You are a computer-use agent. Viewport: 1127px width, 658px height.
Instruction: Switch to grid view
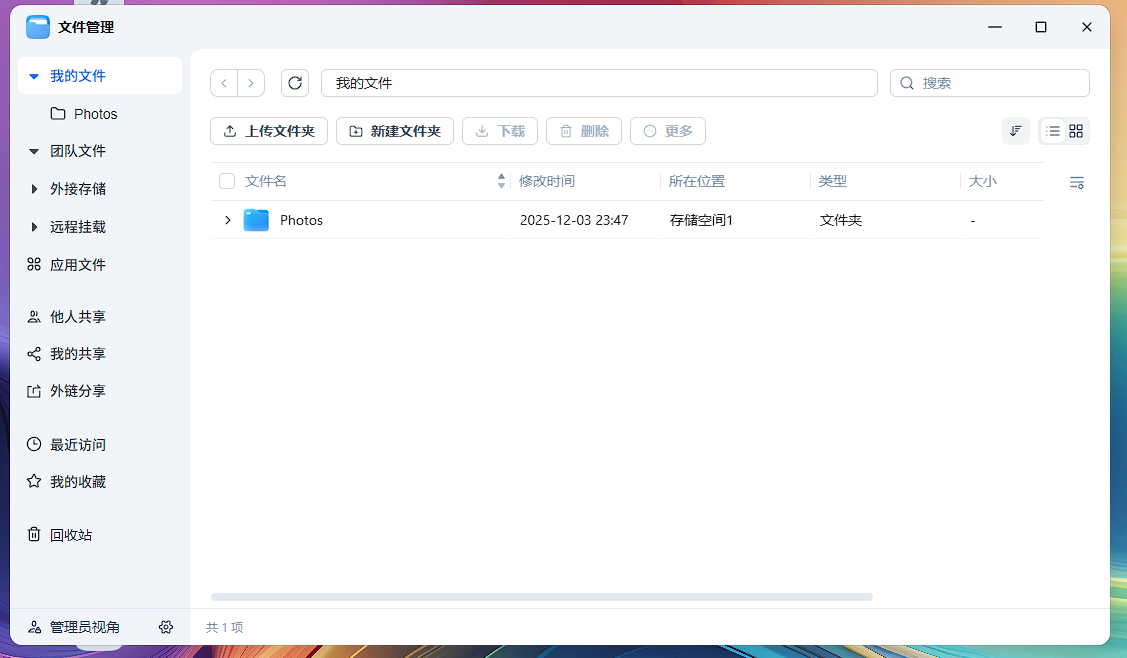point(1076,131)
